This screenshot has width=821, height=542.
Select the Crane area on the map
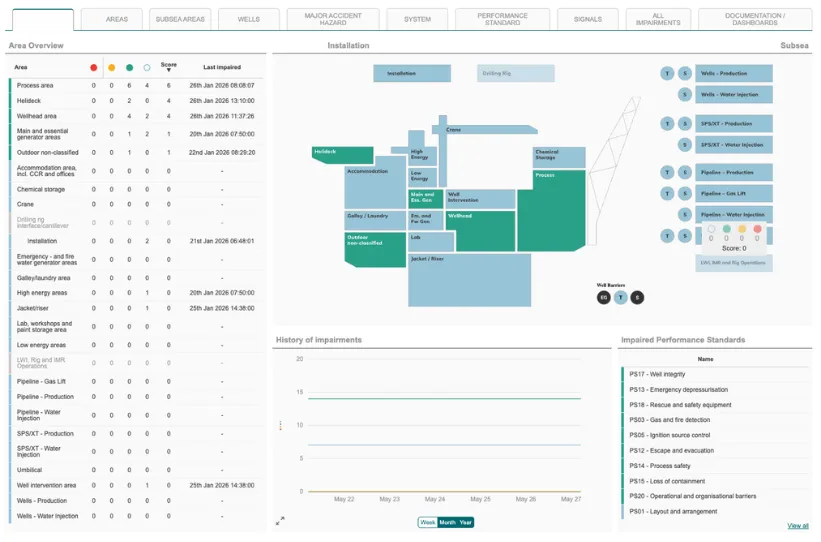[484, 129]
